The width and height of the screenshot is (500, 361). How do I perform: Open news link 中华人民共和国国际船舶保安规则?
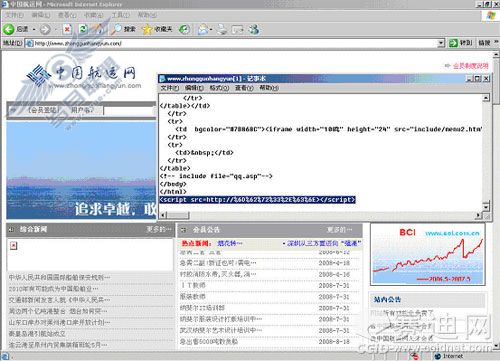(x=59, y=277)
